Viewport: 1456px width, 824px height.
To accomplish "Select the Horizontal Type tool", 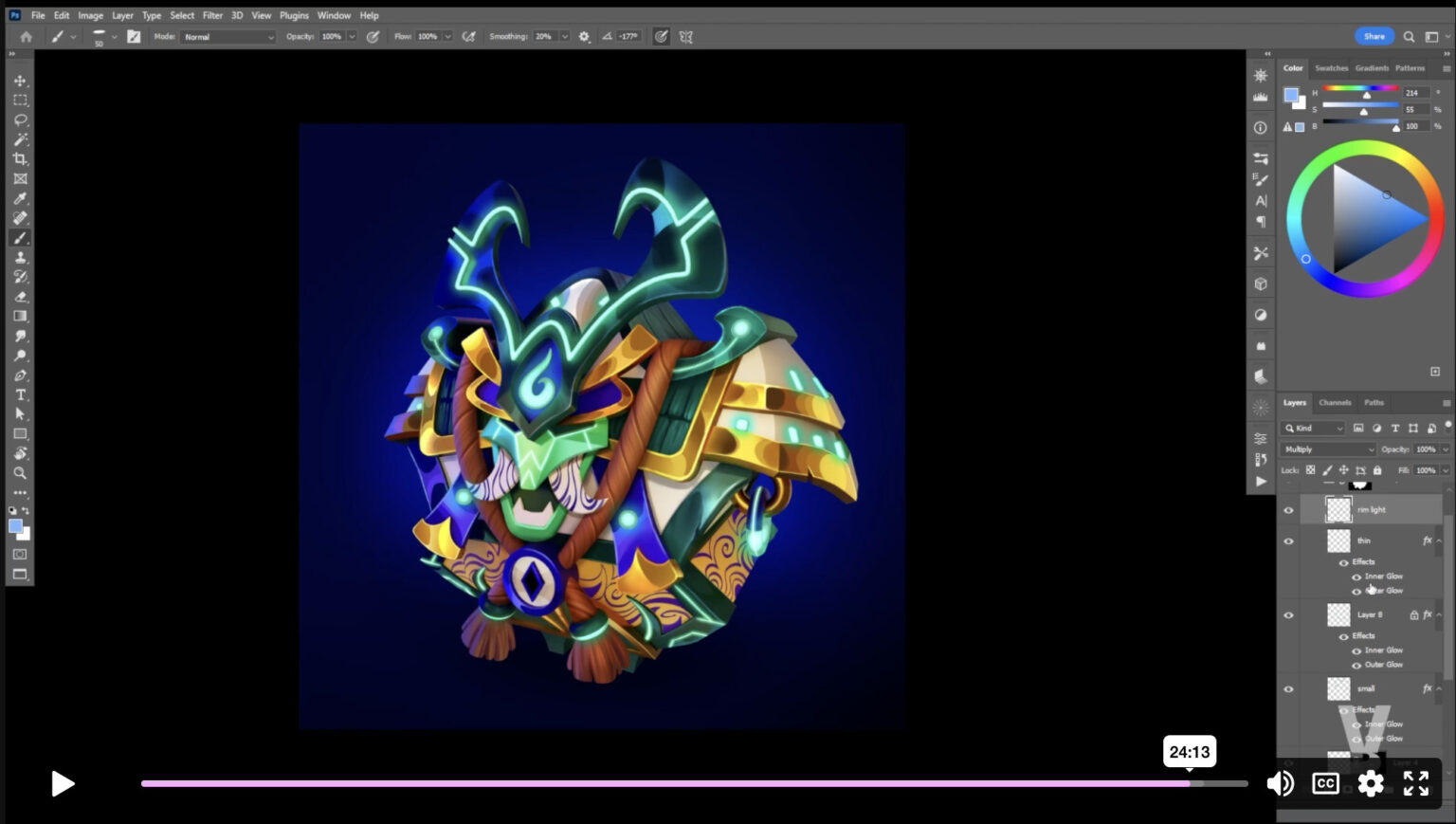I will point(20,394).
